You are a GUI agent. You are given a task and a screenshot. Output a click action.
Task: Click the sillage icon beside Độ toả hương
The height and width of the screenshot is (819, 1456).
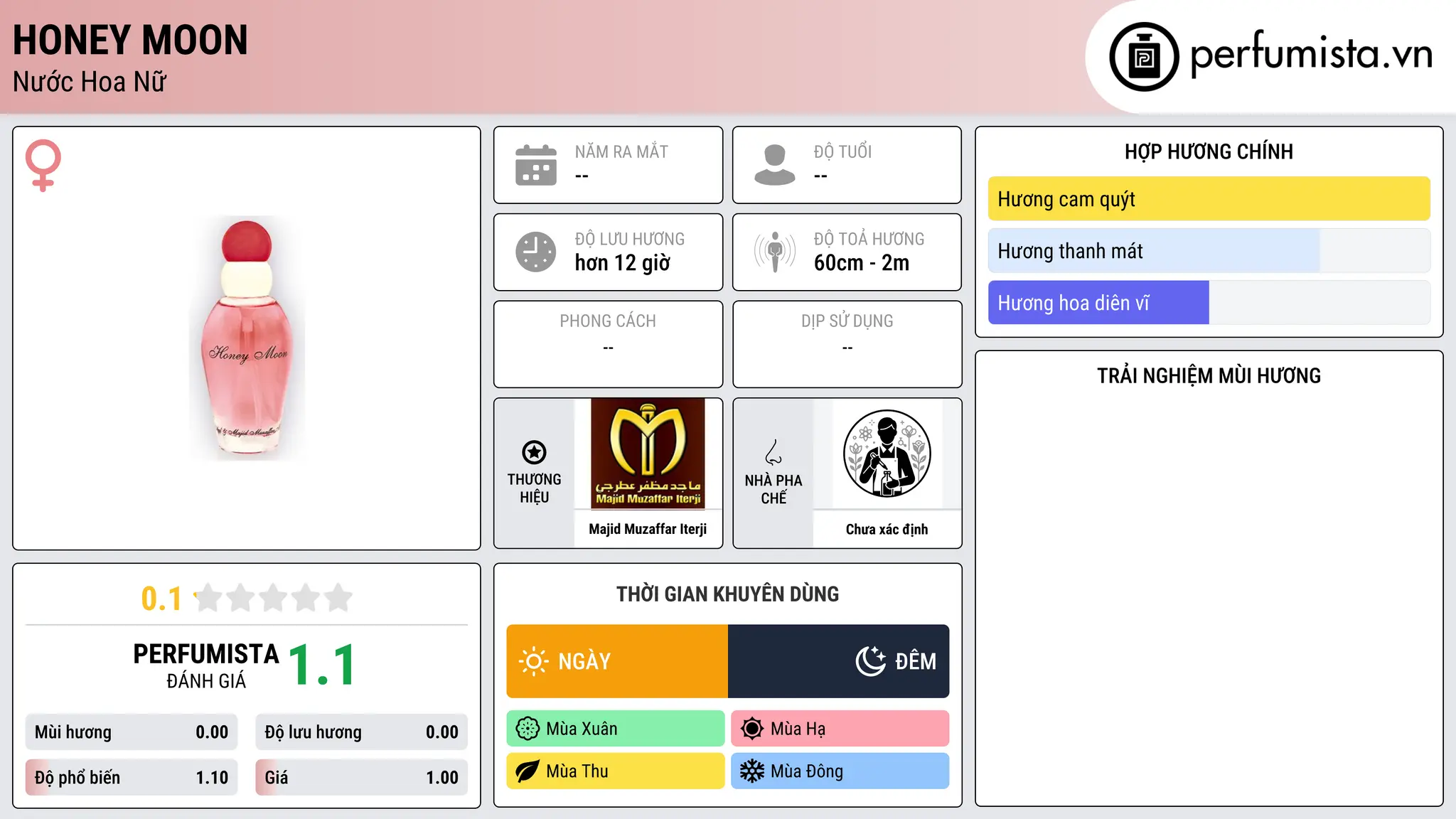(x=775, y=252)
